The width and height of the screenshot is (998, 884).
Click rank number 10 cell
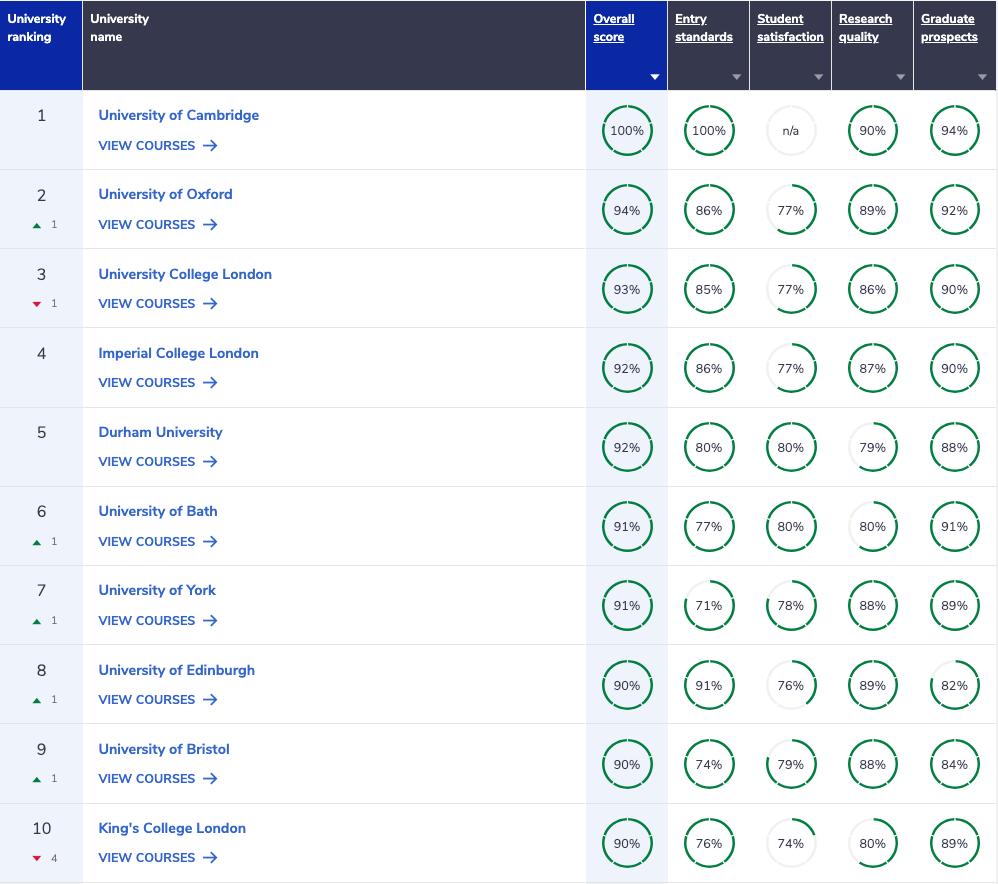click(41, 843)
